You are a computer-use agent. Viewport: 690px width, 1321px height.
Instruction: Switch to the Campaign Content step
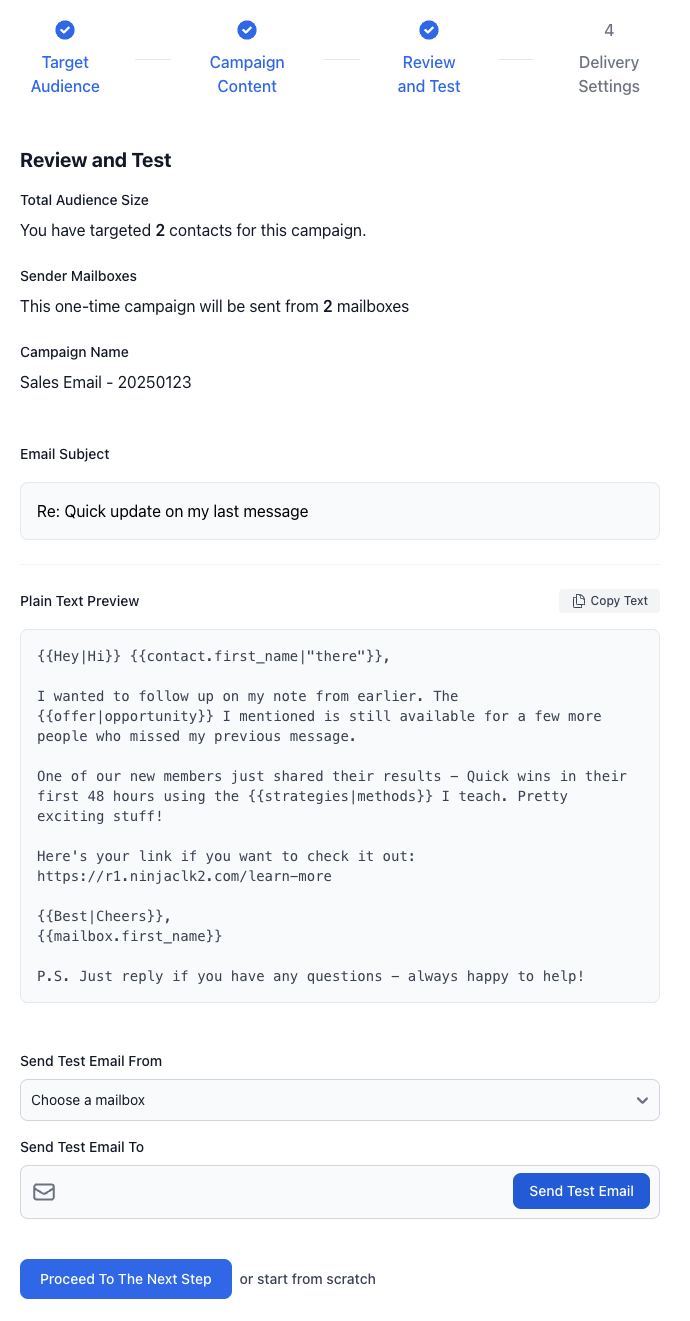coord(247,74)
